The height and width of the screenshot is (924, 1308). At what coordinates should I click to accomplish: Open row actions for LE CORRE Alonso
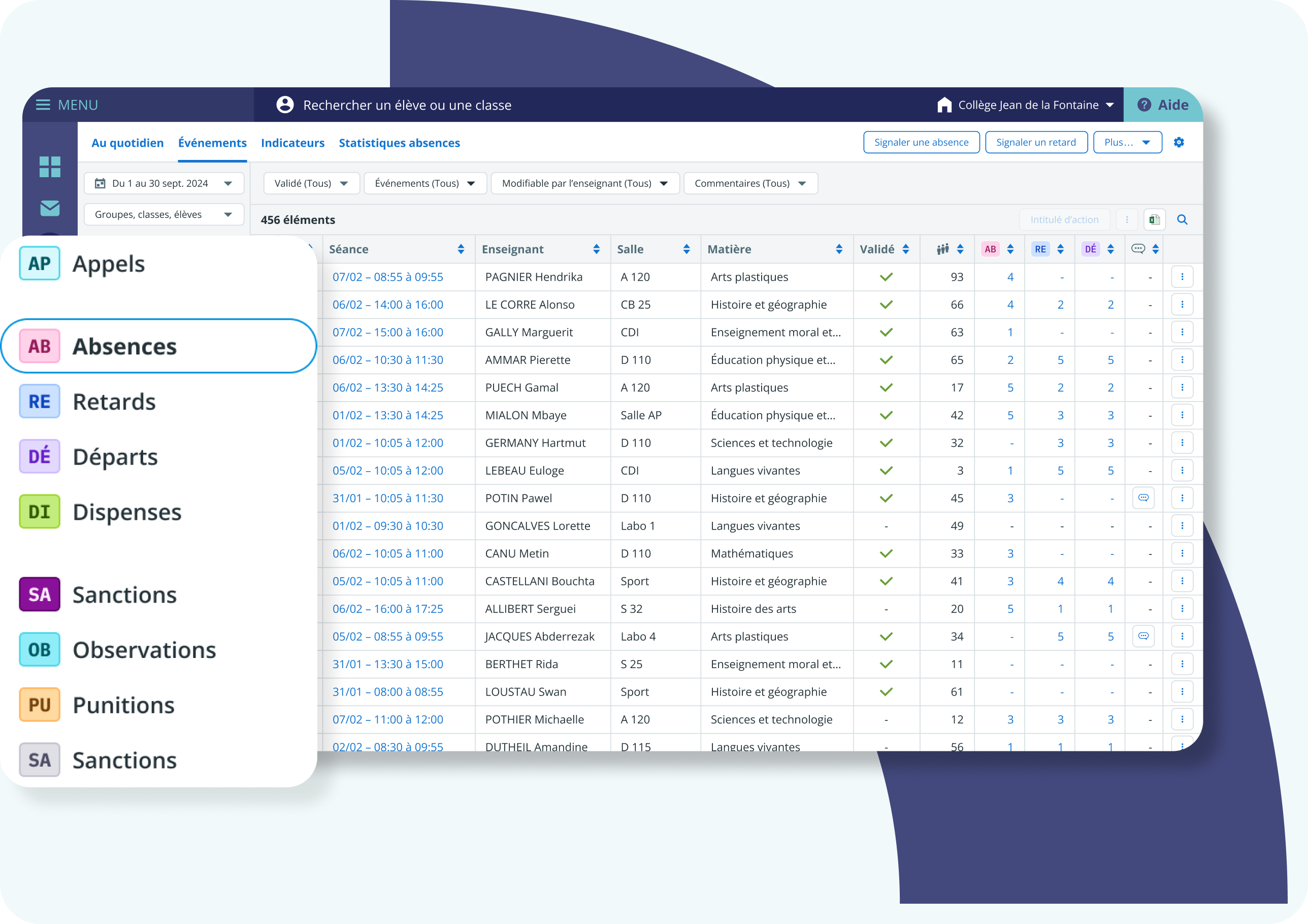[x=1182, y=305]
